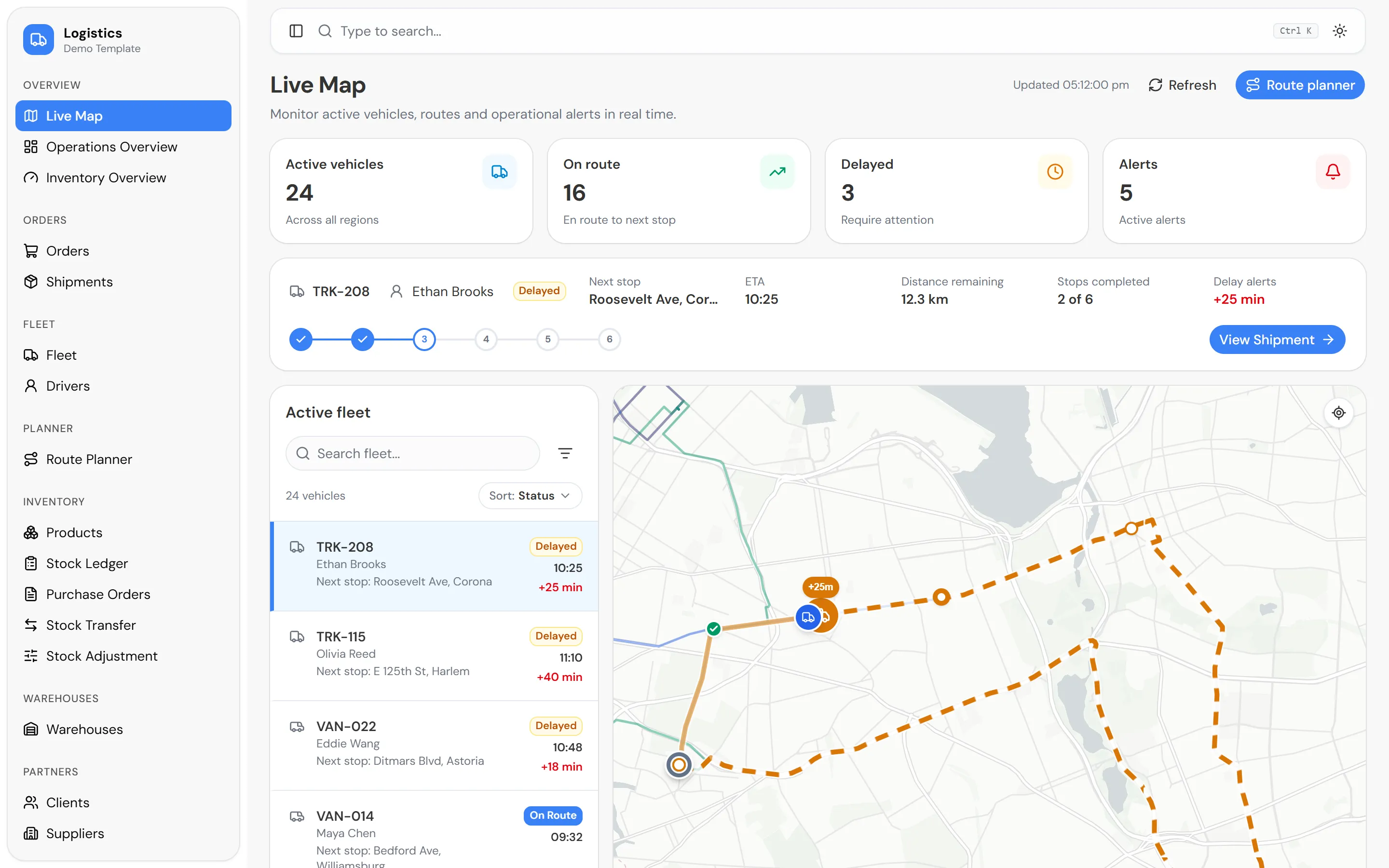Click the +25m delay marker on map
1389x868 pixels.
coord(821,587)
